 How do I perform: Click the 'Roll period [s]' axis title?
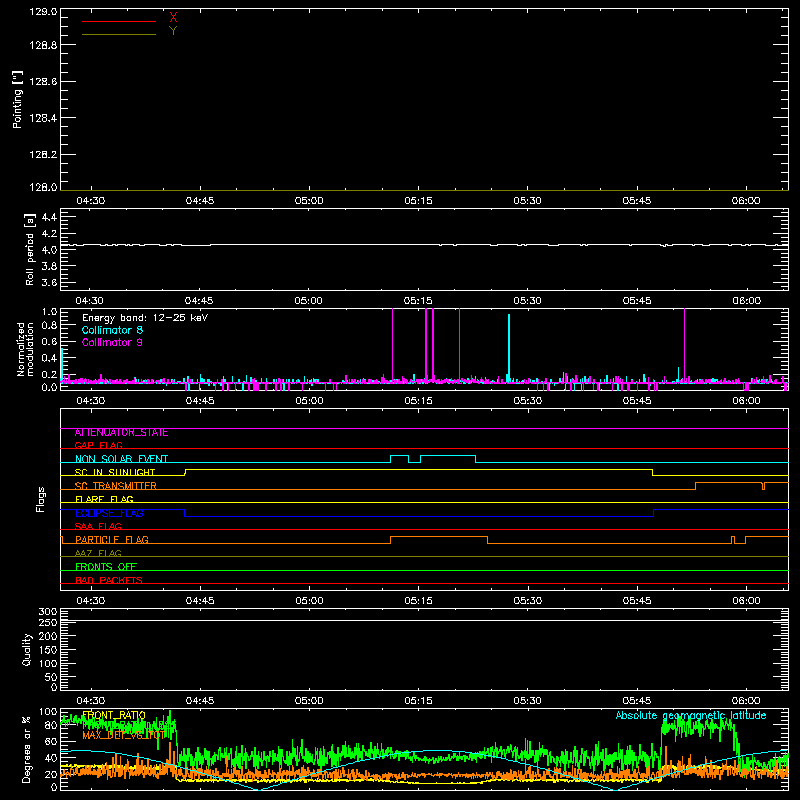[x=30, y=249]
